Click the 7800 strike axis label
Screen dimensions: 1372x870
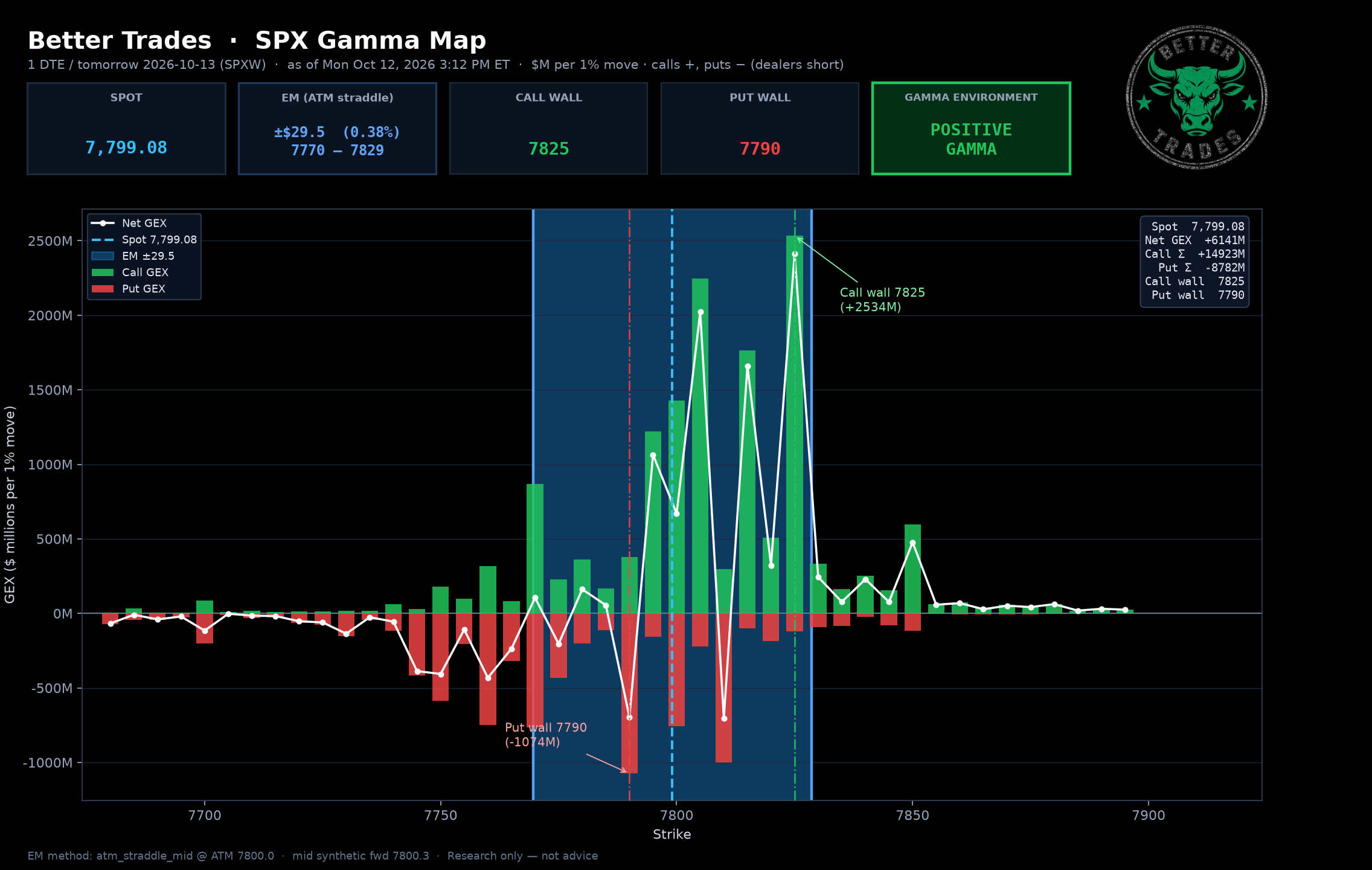677,815
